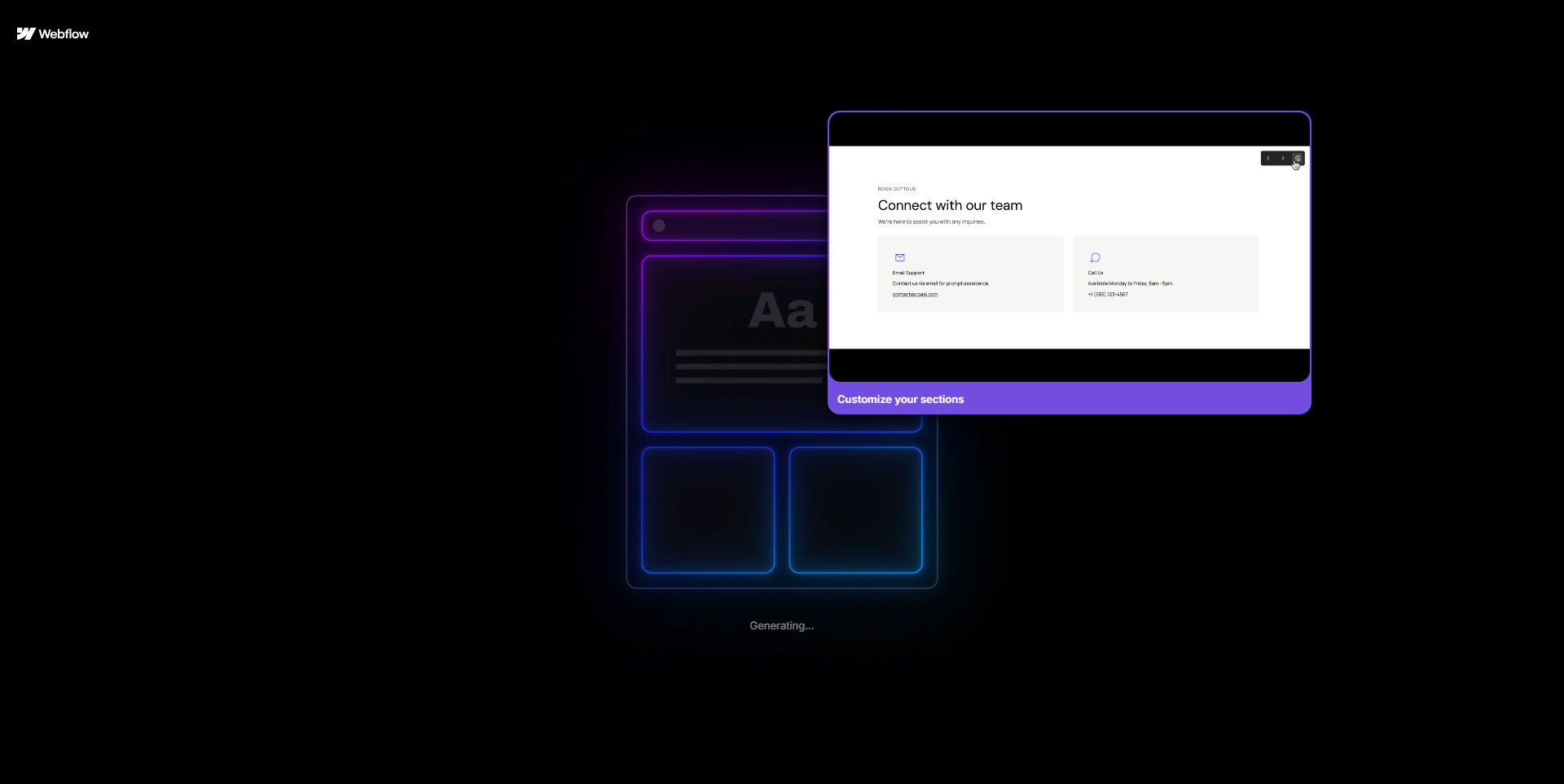Image resolution: width=1564 pixels, height=784 pixels.
Task: Click the 'Generating...' status text
Action: click(x=782, y=625)
